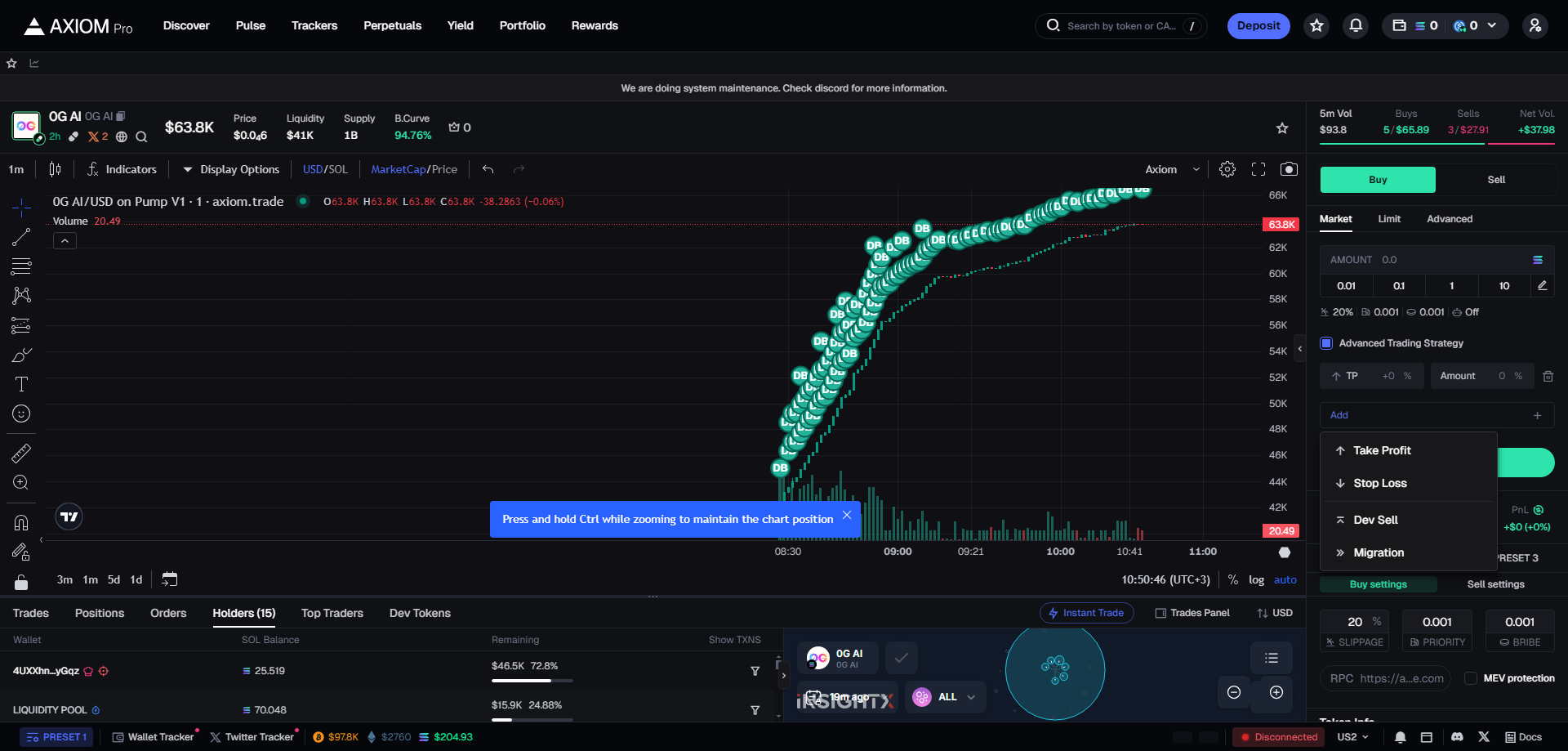
Task: Switch chart between USD and SOL
Action: [x=325, y=169]
